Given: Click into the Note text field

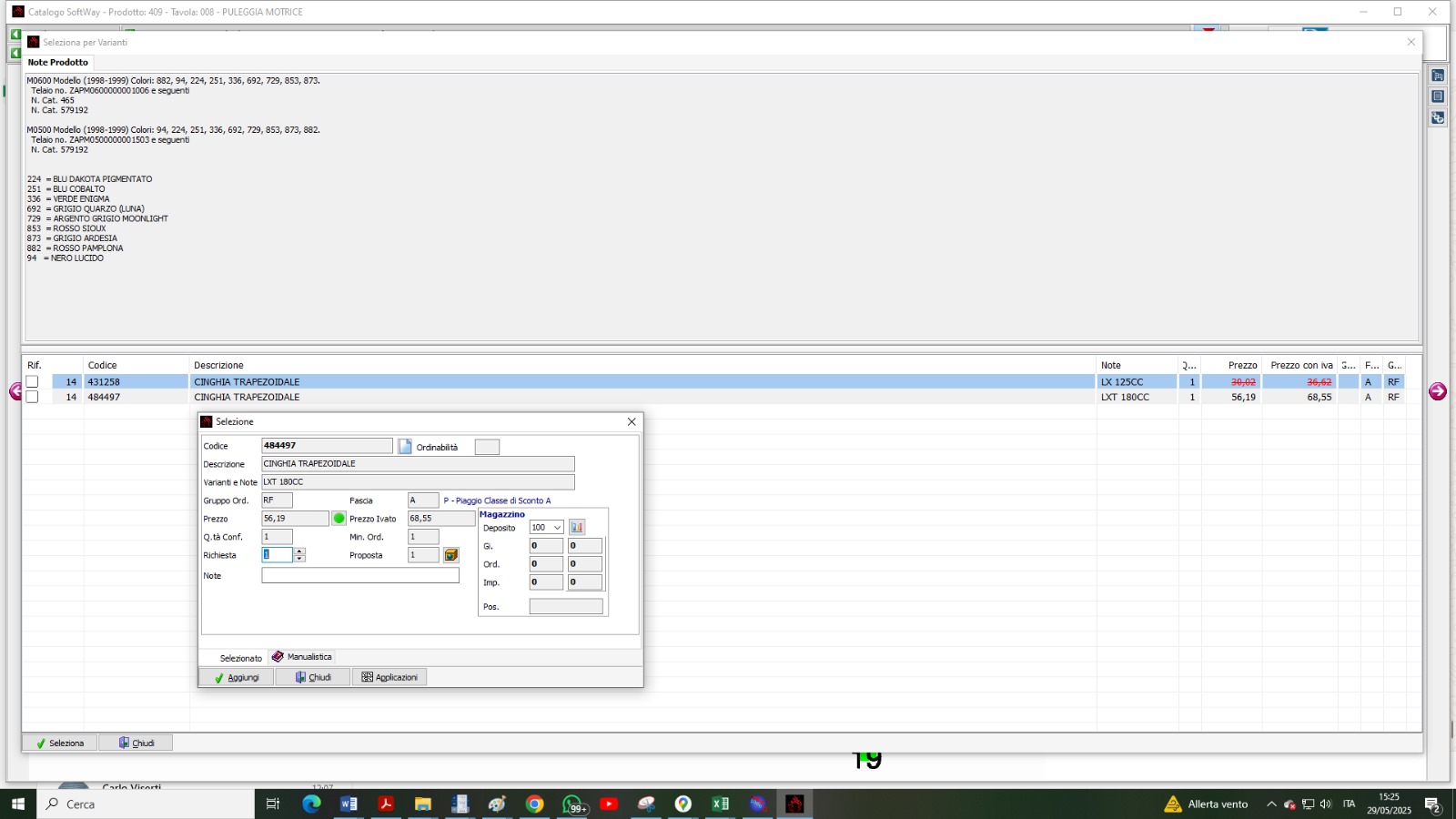Looking at the screenshot, I should click(x=360, y=576).
